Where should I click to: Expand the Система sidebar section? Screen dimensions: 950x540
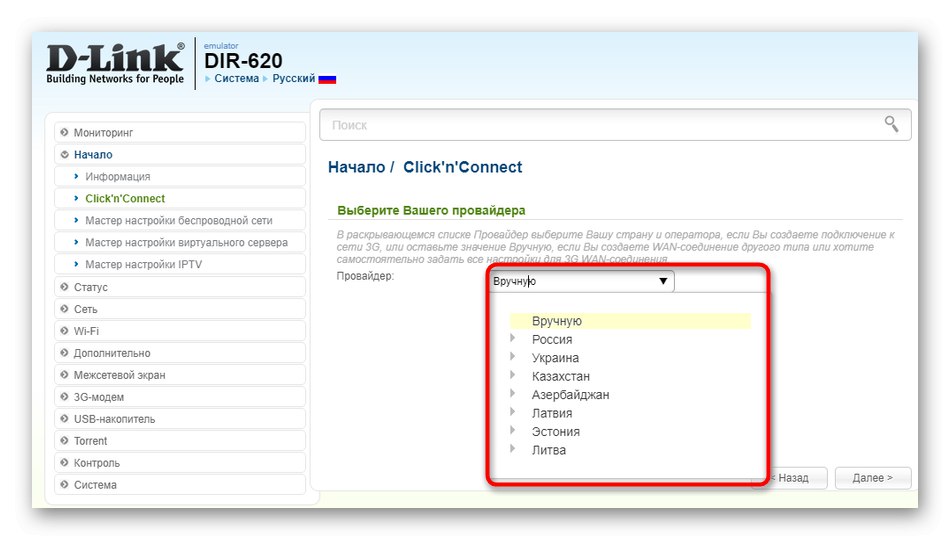(180, 485)
